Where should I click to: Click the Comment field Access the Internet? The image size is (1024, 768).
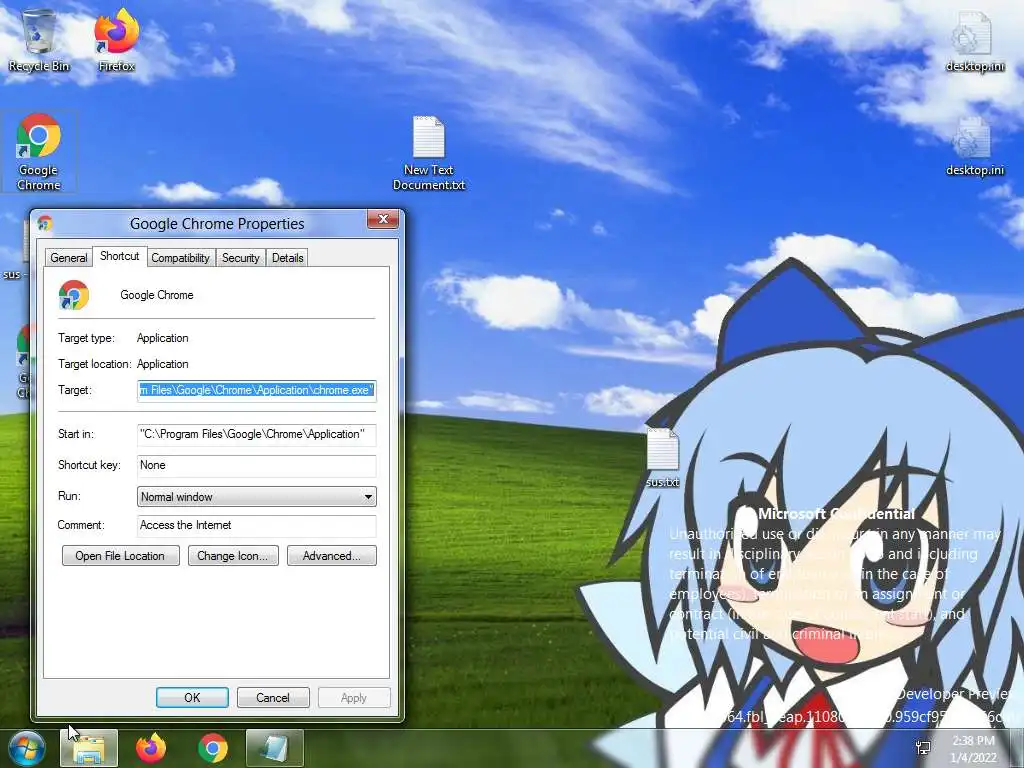point(257,526)
